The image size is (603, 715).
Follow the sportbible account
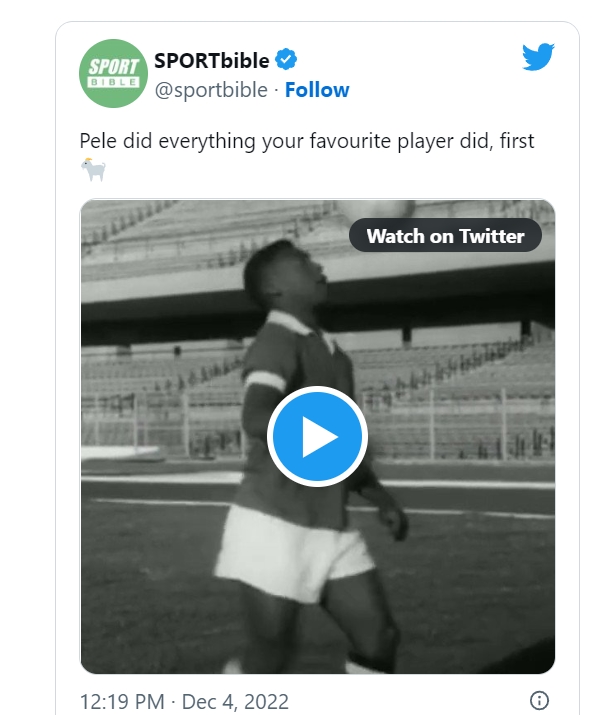pos(317,90)
